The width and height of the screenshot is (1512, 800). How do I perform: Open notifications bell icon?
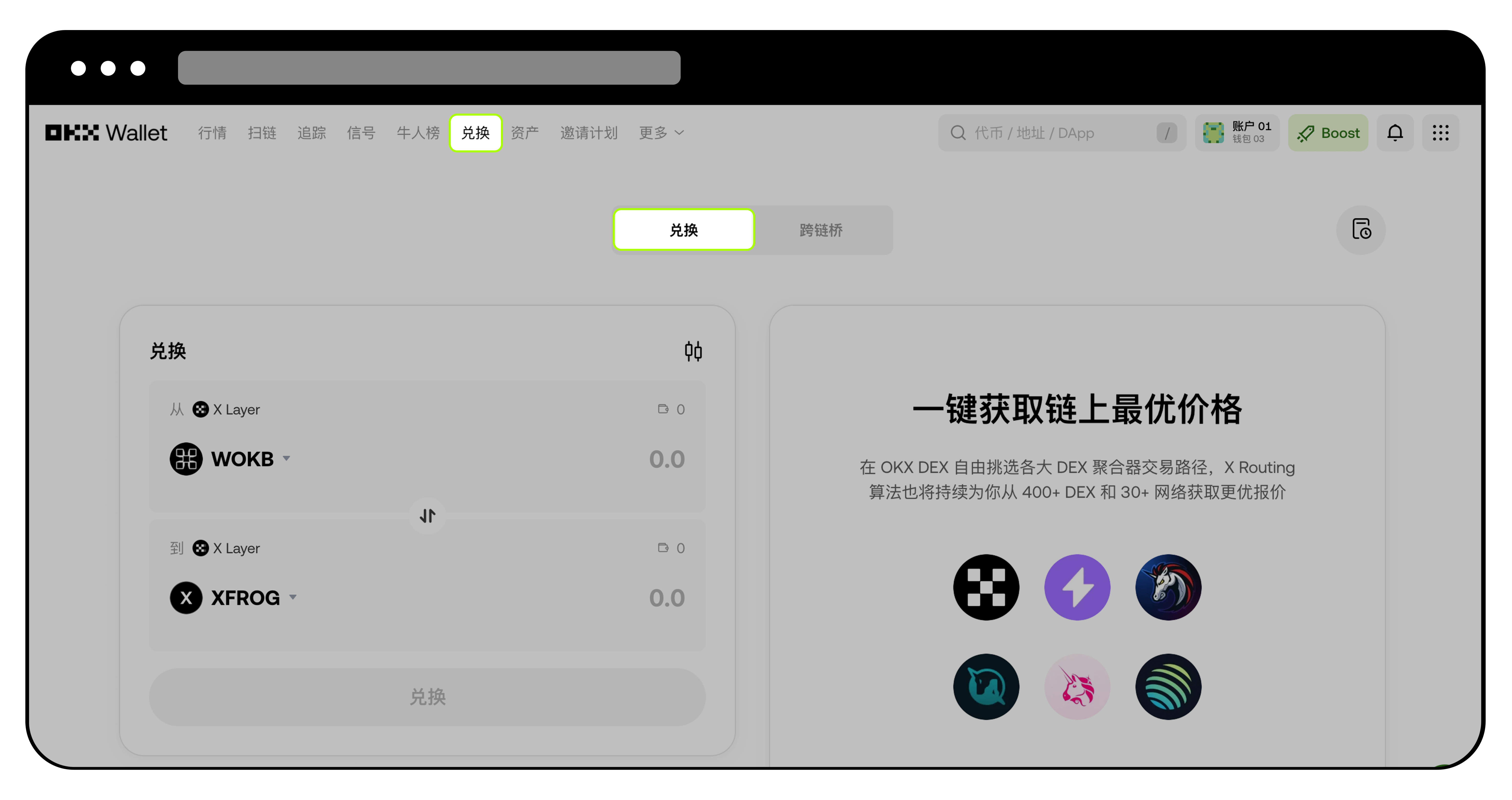pyautogui.click(x=1395, y=133)
